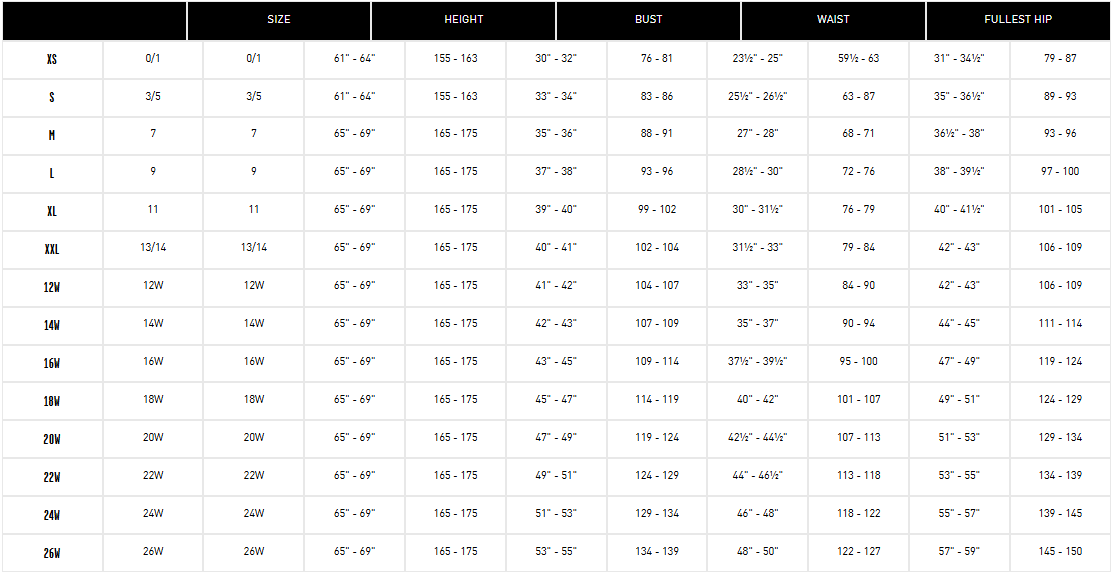The width and height of the screenshot is (1111, 573).
Task: Click the WAIST column header
Action: (833, 20)
